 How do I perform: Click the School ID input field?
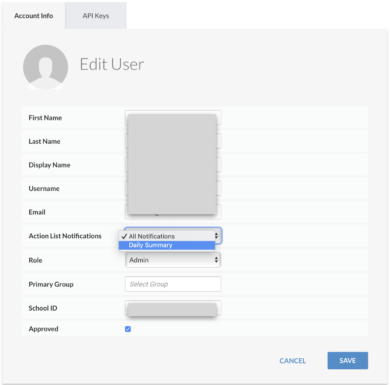(173, 308)
